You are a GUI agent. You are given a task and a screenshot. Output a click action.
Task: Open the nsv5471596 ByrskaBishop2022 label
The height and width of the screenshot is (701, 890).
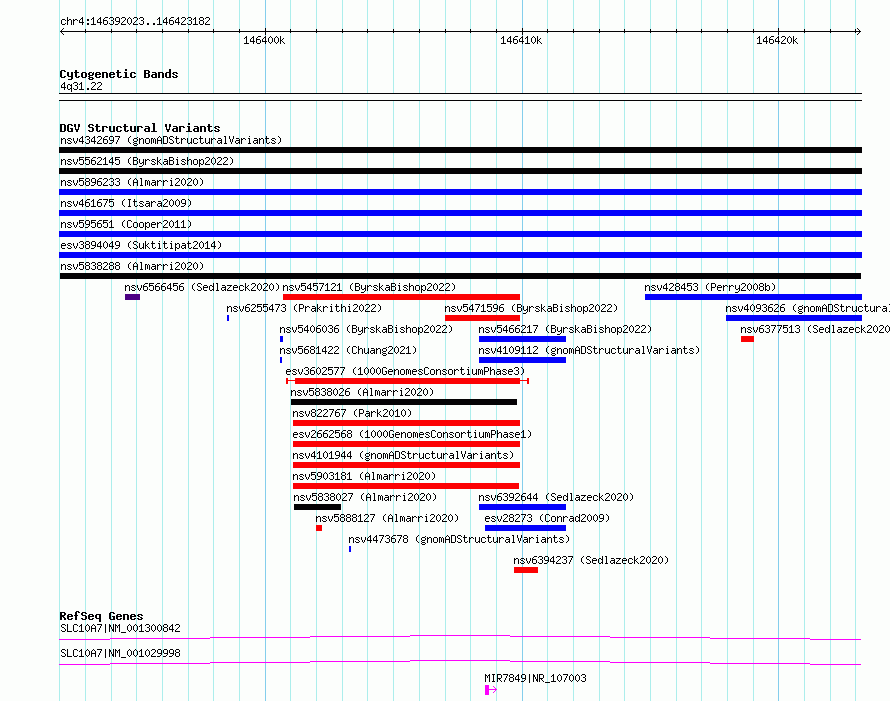point(531,308)
